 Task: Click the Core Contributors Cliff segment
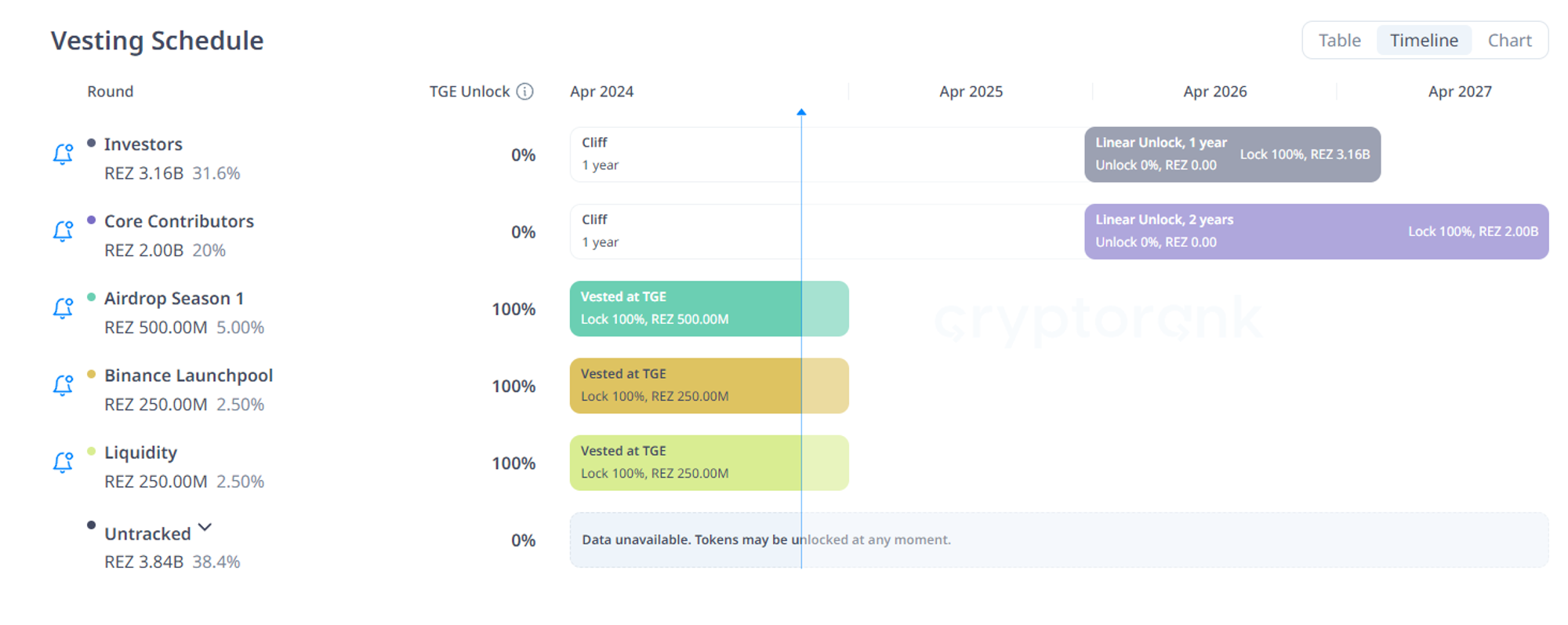coord(827,231)
